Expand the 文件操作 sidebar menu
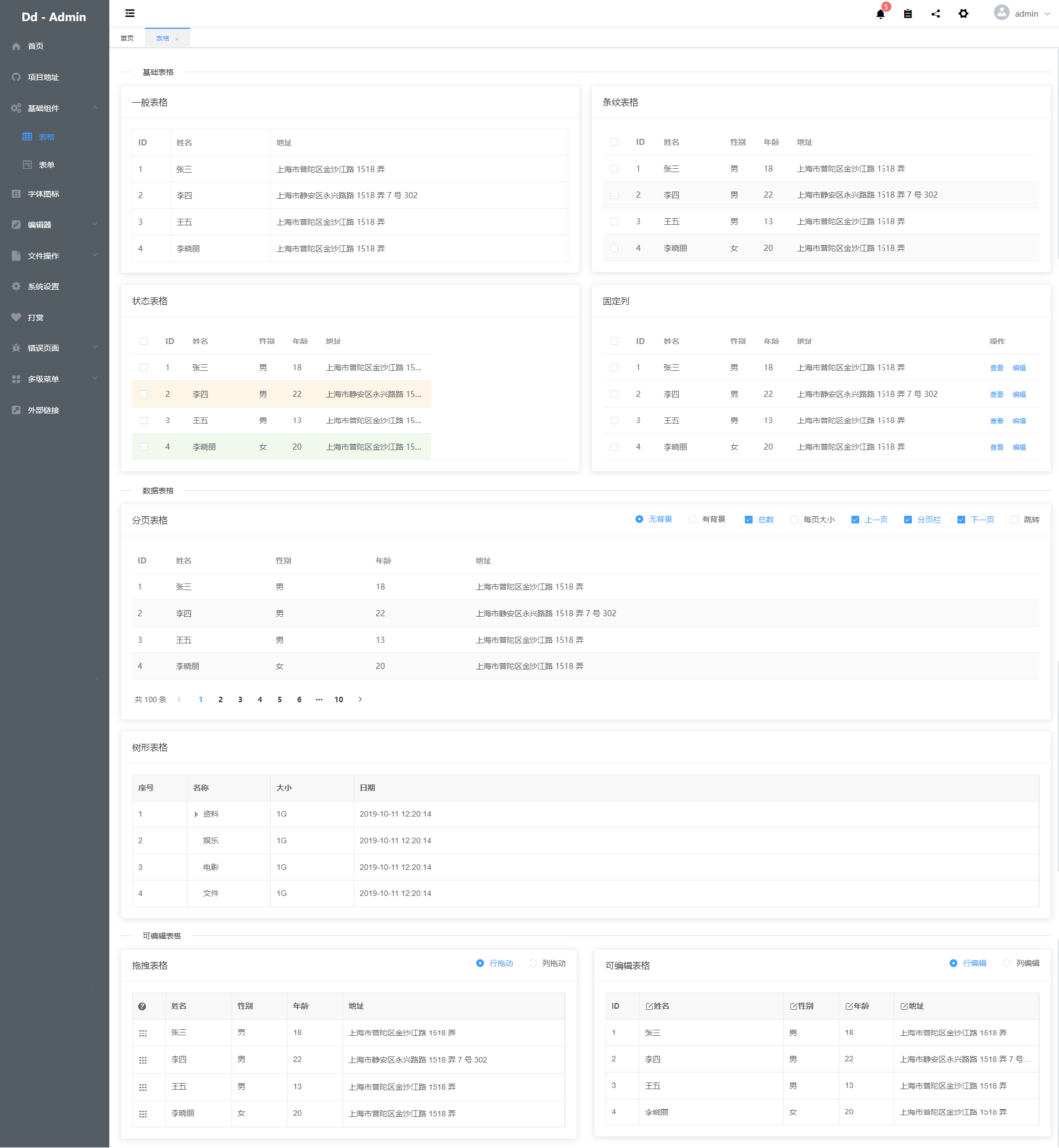 pos(54,255)
